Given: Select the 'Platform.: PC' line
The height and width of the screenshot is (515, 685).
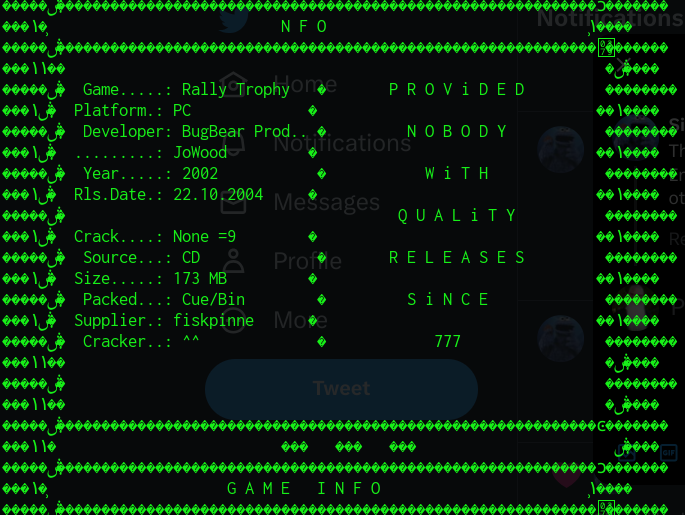Looking at the screenshot, I should (132, 111).
